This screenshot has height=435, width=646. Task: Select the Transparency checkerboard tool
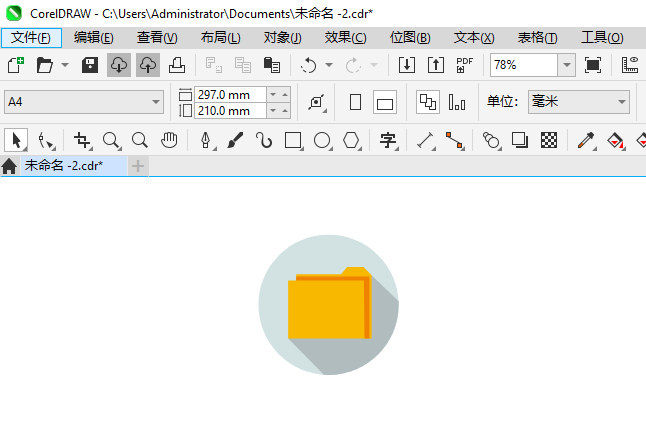point(549,140)
